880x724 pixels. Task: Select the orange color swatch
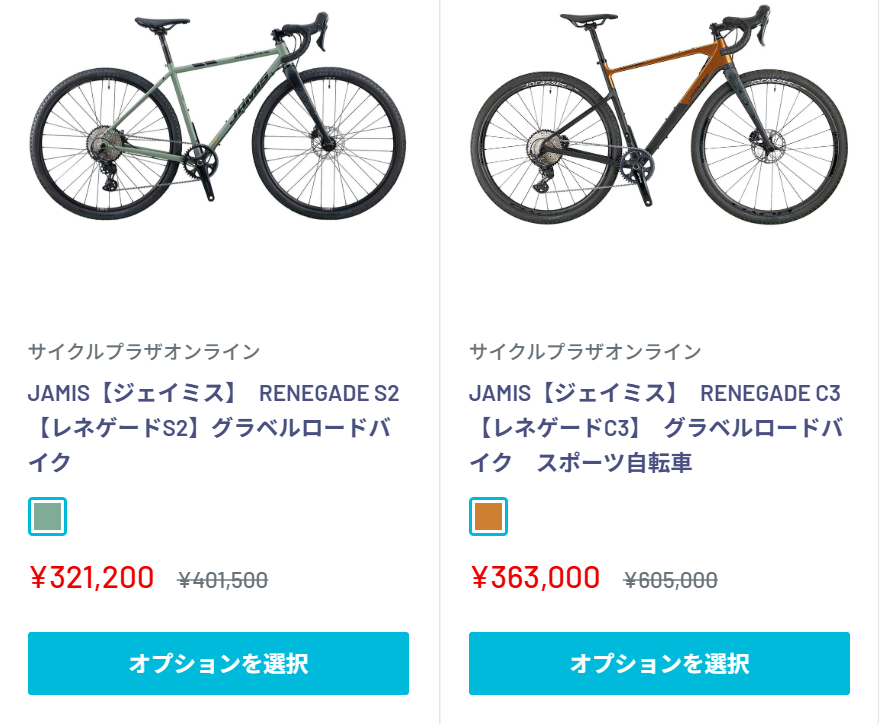point(488,516)
